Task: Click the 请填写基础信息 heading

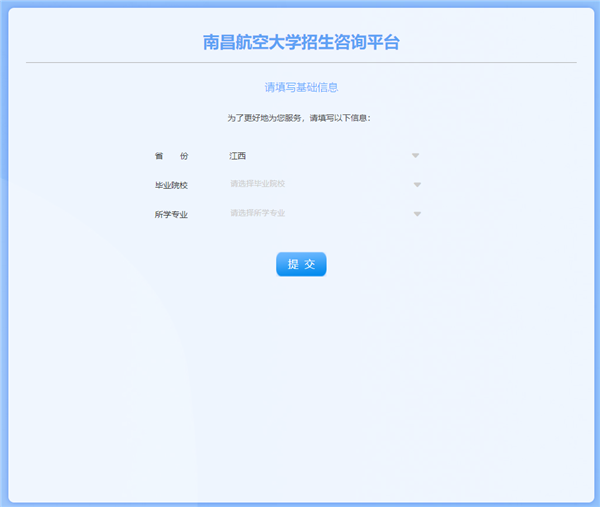Action: coord(301,88)
